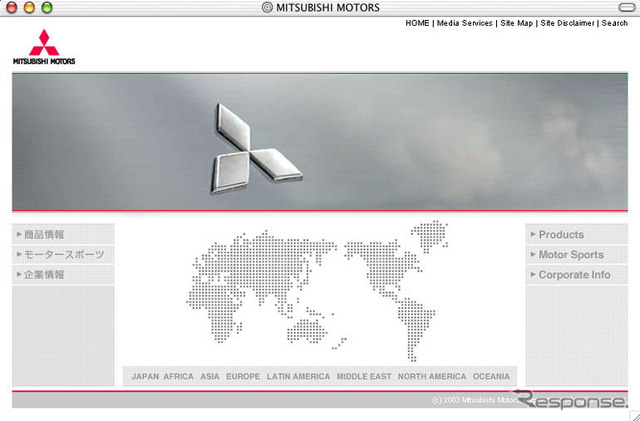Select モータースポーツ menu item

[x=63, y=254]
